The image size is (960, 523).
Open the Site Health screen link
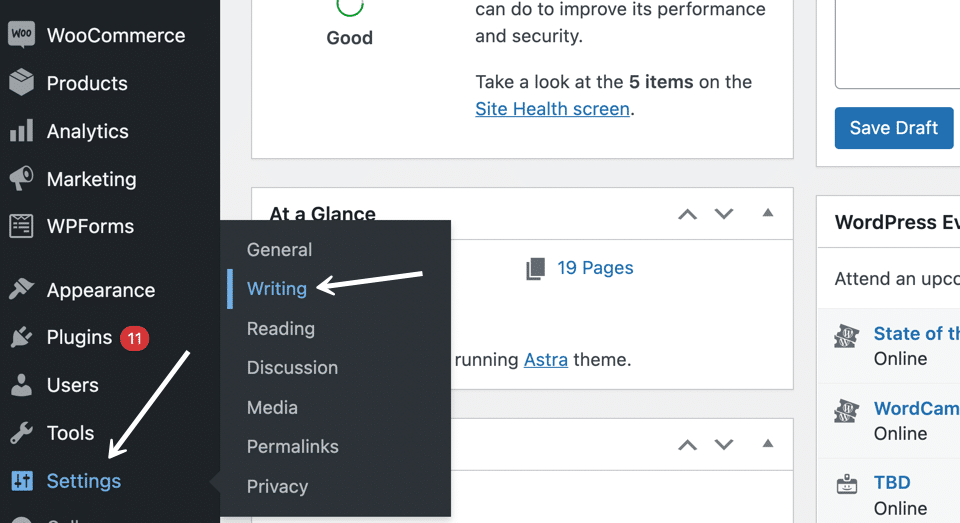(552, 109)
